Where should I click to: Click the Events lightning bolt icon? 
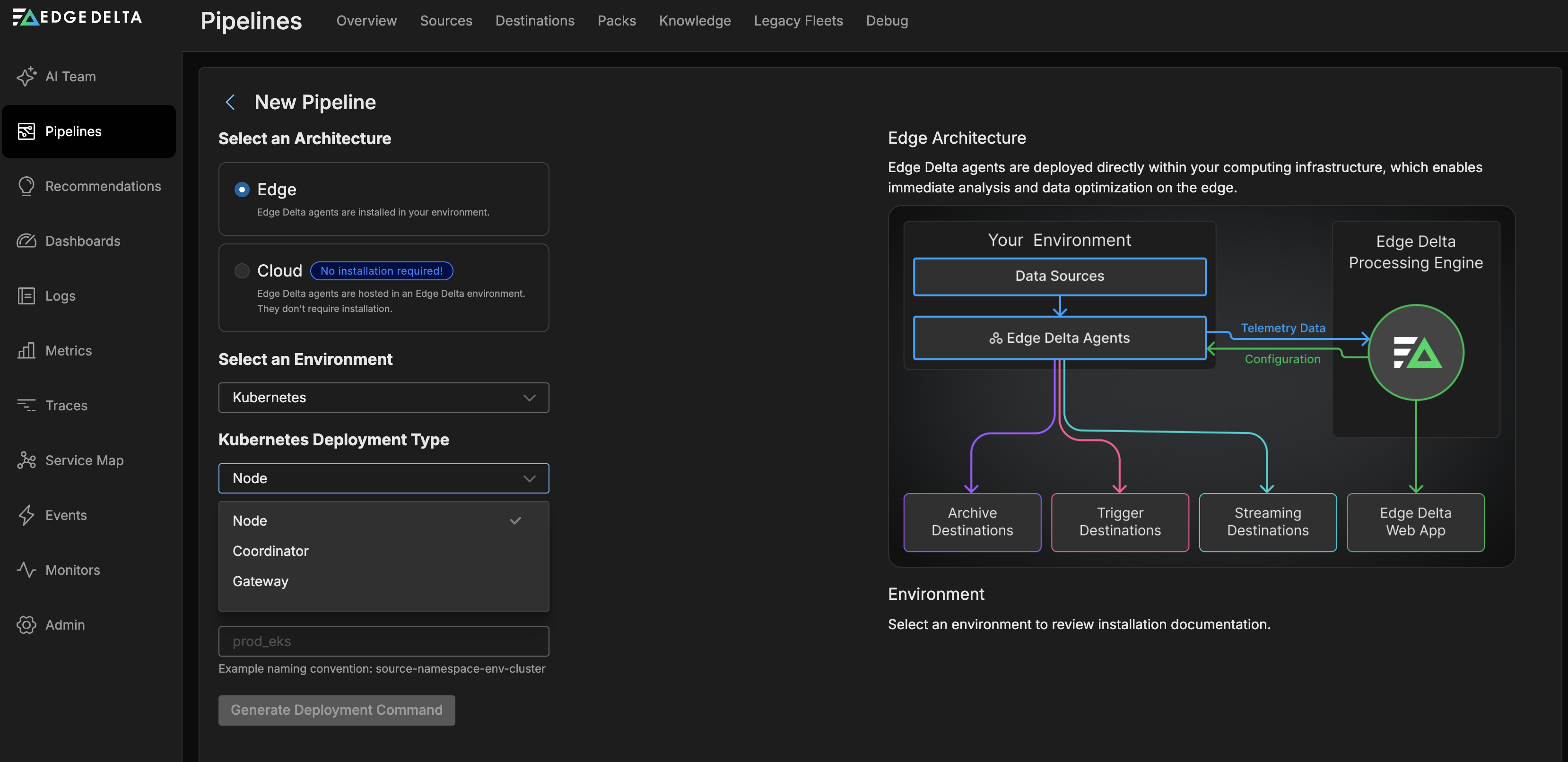click(26, 515)
